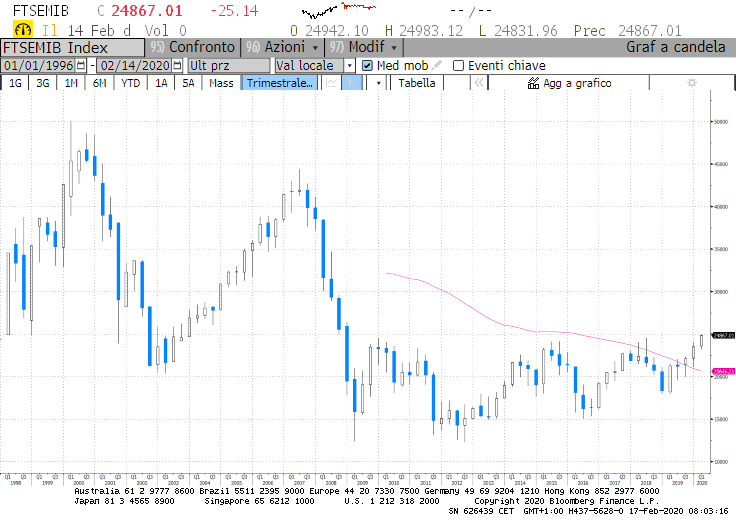Open chart settings gear icon
Screen dimensions: 736x530
[x=691, y=83]
